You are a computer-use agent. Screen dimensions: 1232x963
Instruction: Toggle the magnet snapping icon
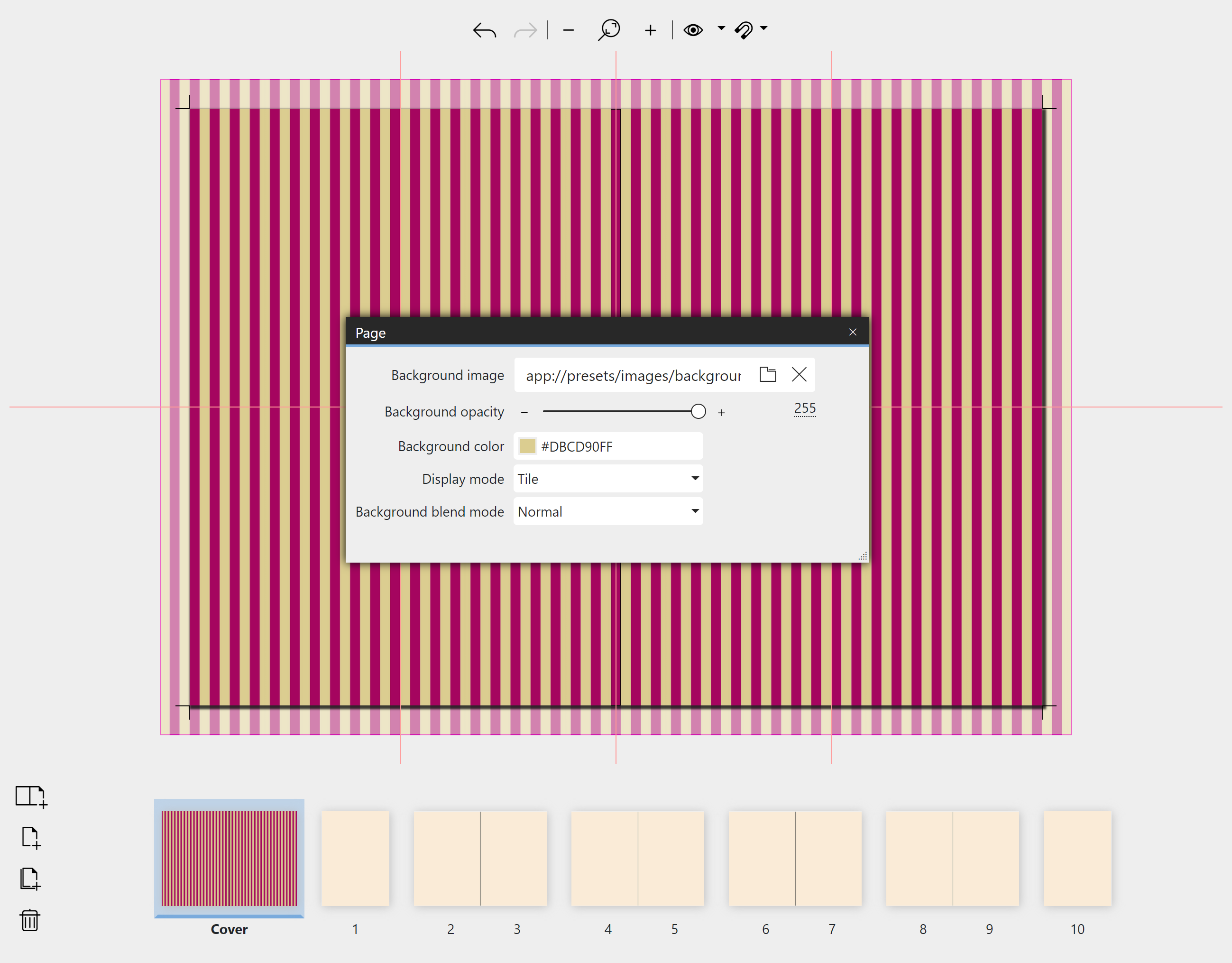click(x=744, y=29)
